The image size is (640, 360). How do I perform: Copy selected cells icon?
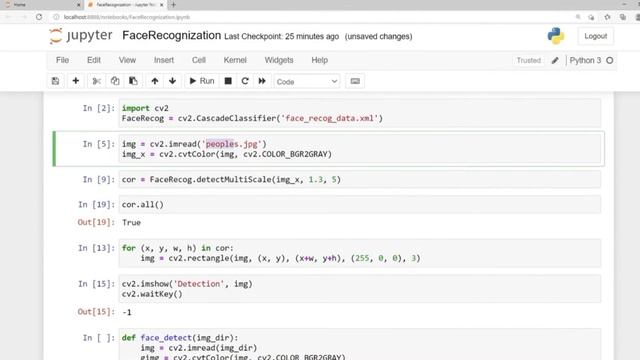[x=115, y=81]
